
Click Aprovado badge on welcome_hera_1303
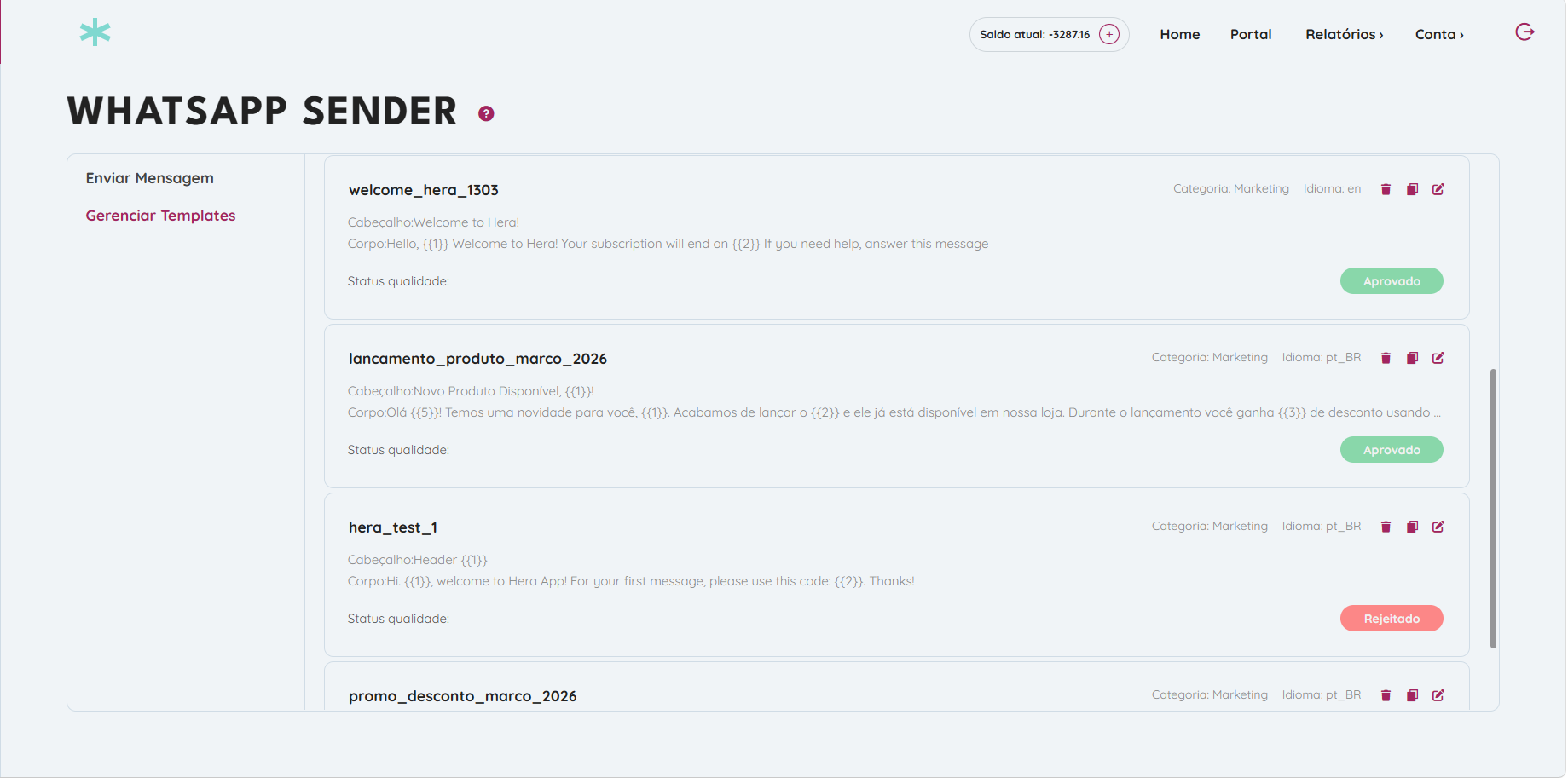coord(1392,281)
